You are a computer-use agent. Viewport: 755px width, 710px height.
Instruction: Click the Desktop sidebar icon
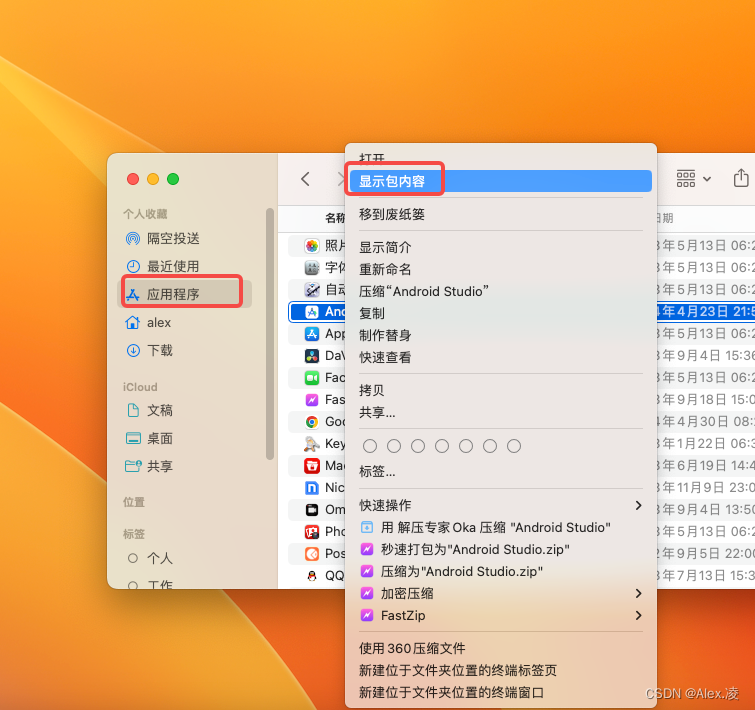click(133, 438)
